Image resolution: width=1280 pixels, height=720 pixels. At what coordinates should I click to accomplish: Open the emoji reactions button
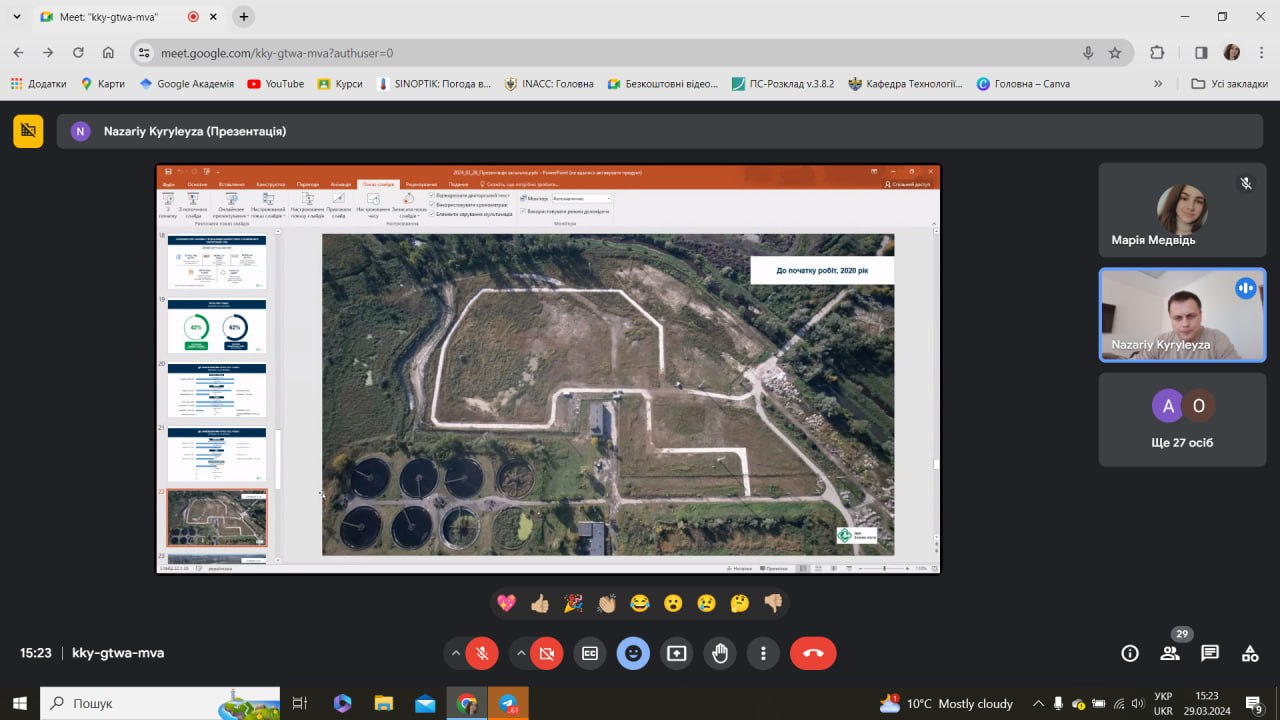tap(633, 653)
